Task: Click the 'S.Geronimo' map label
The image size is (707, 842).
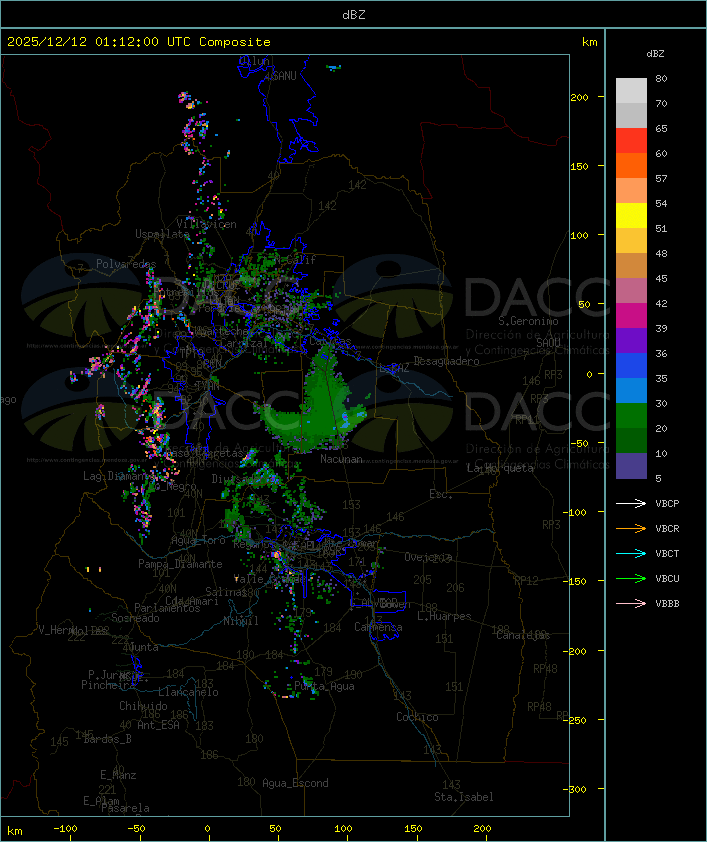Action: (528, 321)
